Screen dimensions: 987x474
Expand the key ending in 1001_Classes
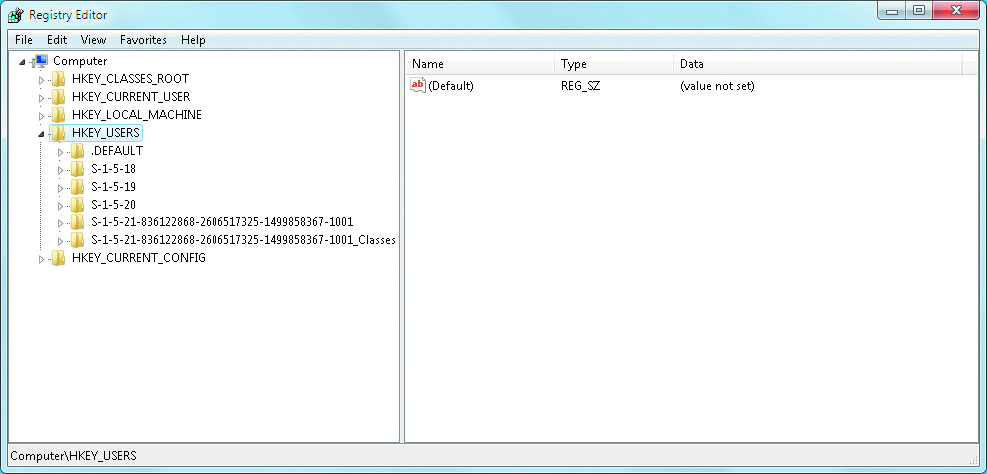[60, 240]
